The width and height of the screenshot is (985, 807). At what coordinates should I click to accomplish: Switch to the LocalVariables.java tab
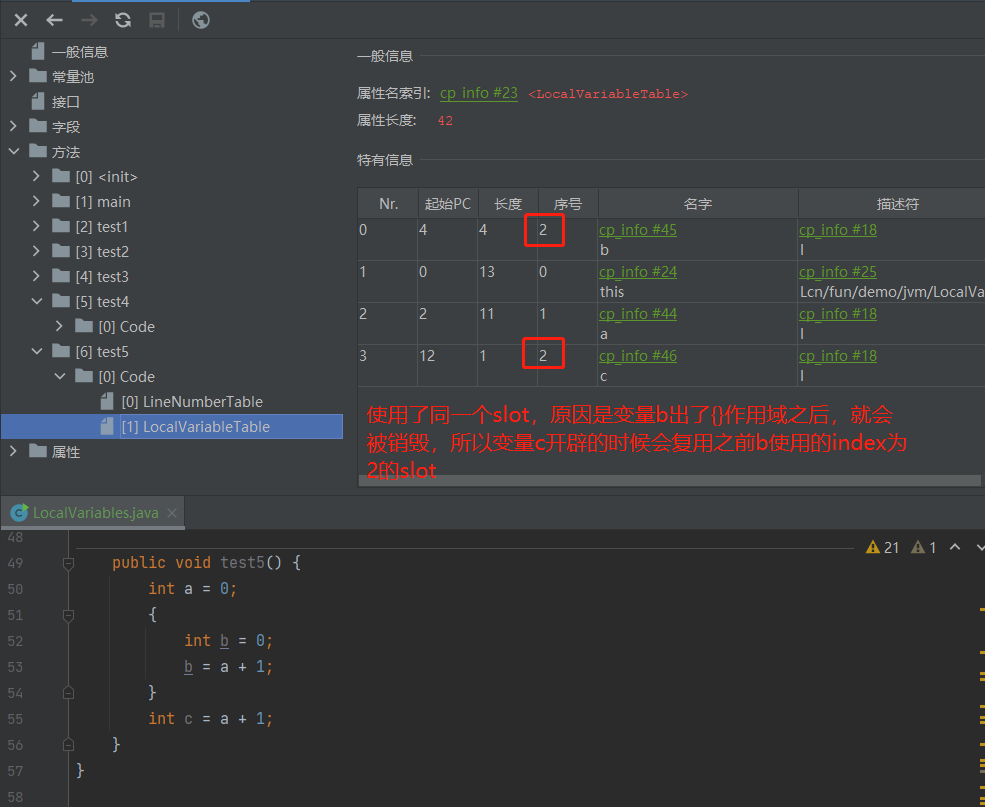tap(95, 513)
